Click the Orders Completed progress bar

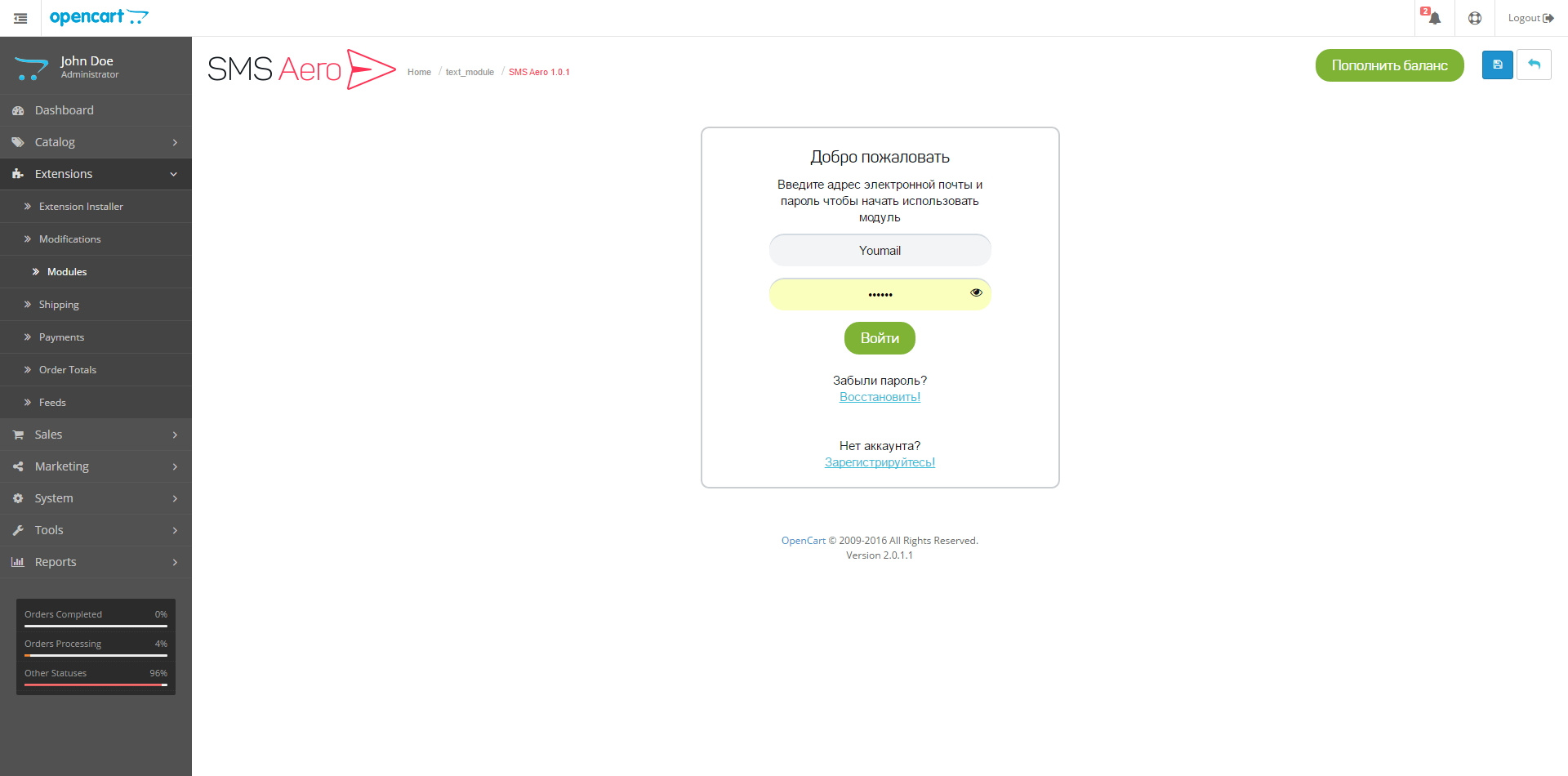pos(96,626)
